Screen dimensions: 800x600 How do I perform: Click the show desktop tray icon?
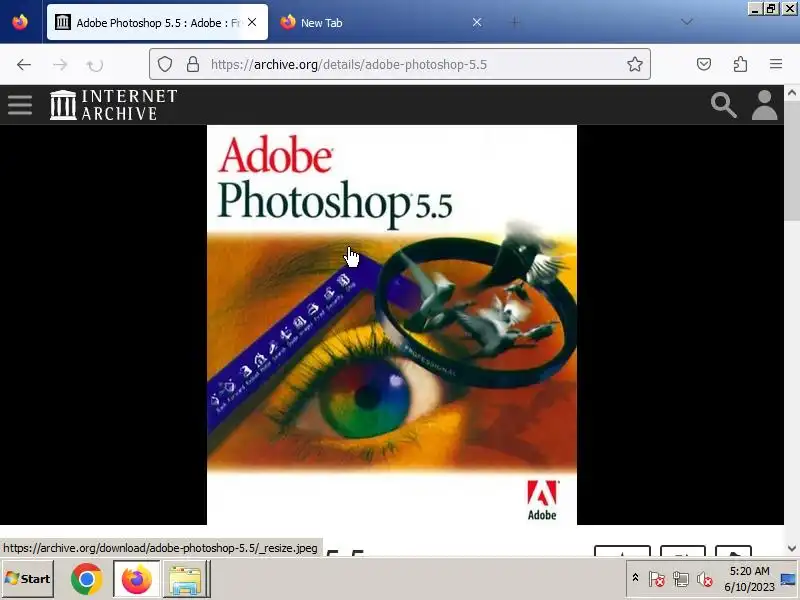[x=788, y=579]
